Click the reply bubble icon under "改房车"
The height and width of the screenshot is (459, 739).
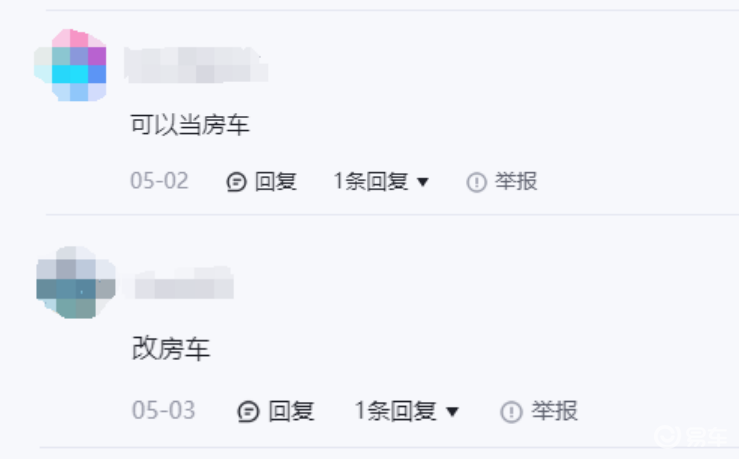click(248, 411)
